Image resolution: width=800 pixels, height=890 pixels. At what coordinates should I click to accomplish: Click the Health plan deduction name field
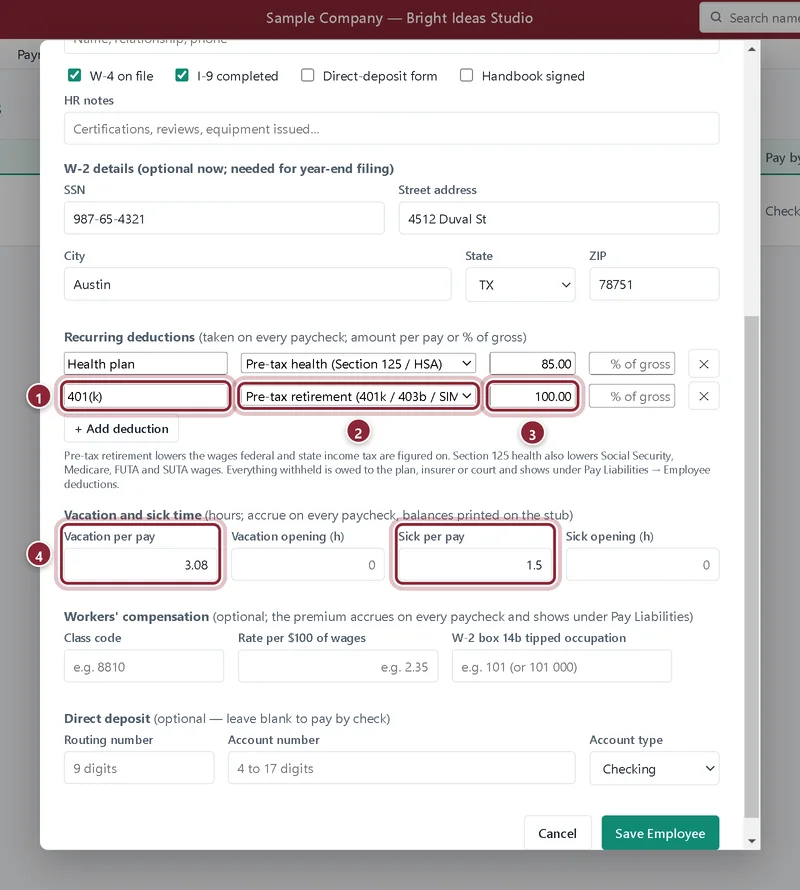click(145, 364)
